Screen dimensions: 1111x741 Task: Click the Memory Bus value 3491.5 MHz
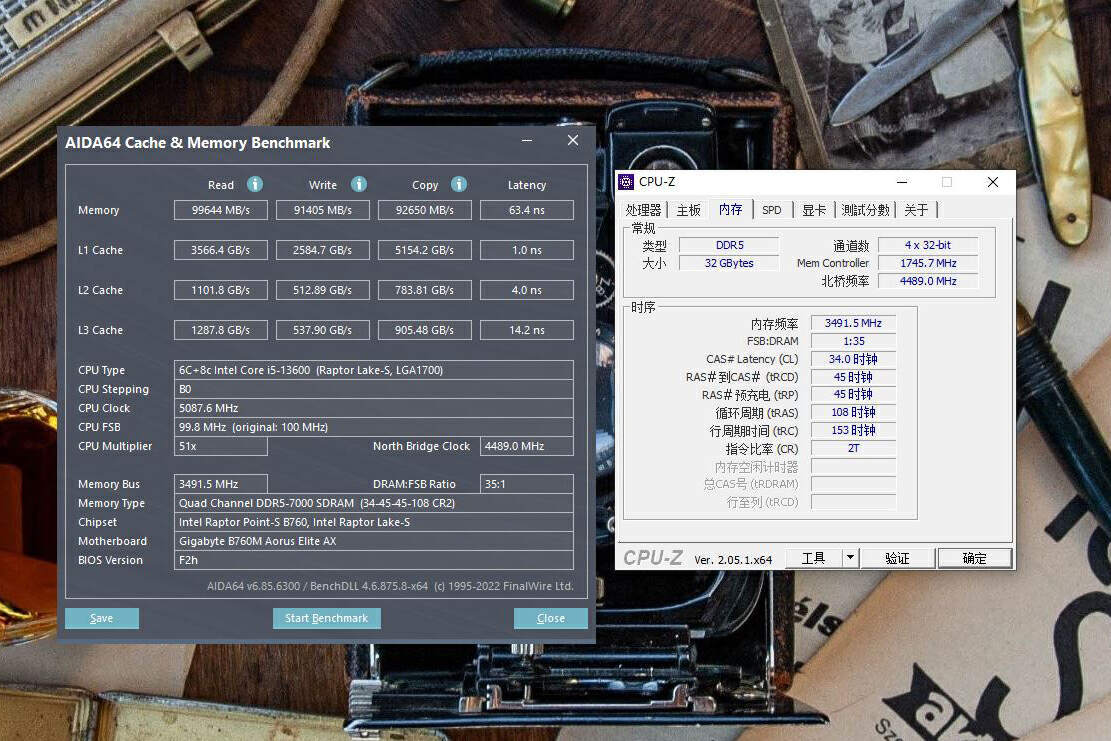(x=221, y=484)
